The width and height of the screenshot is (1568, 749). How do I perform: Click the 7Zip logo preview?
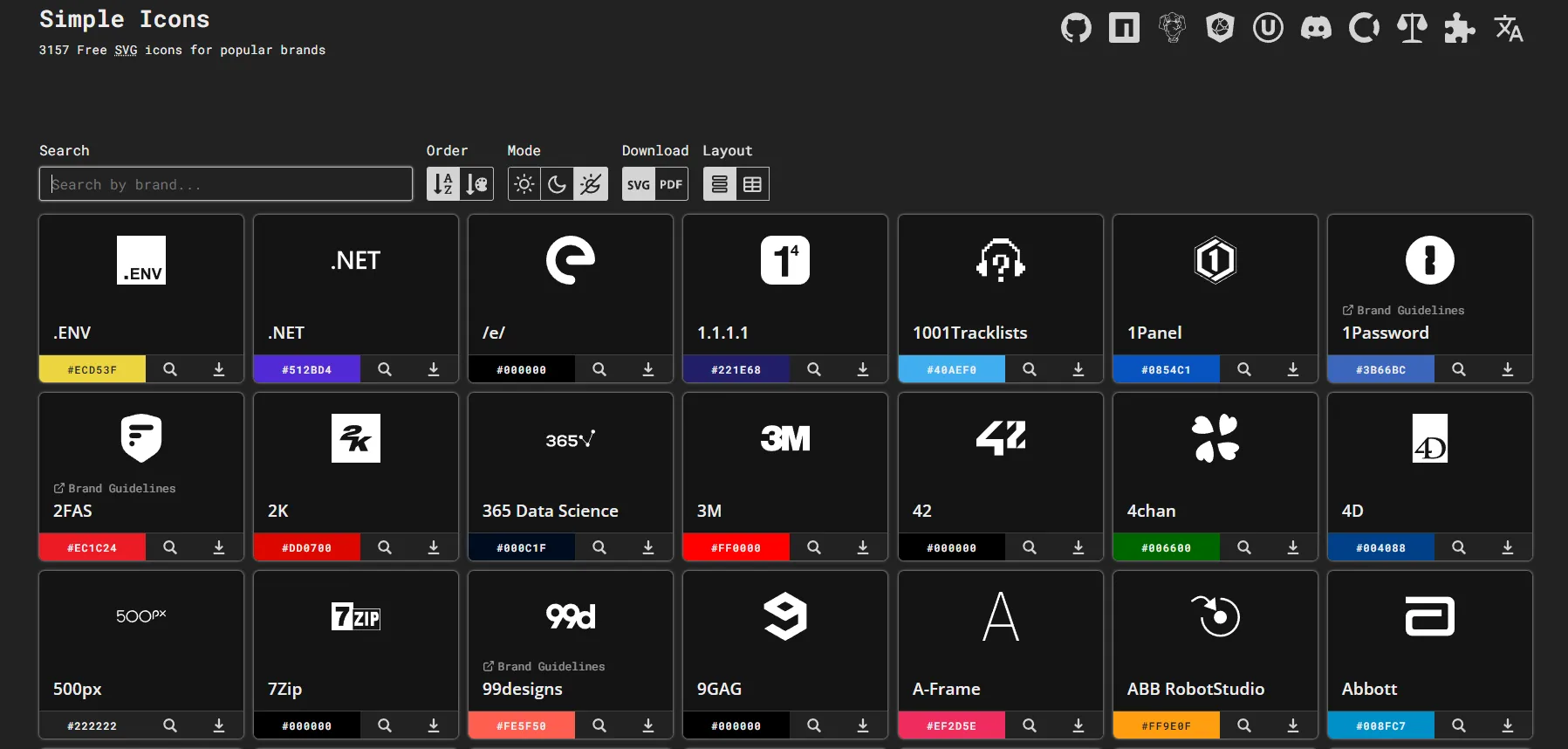tap(356, 616)
